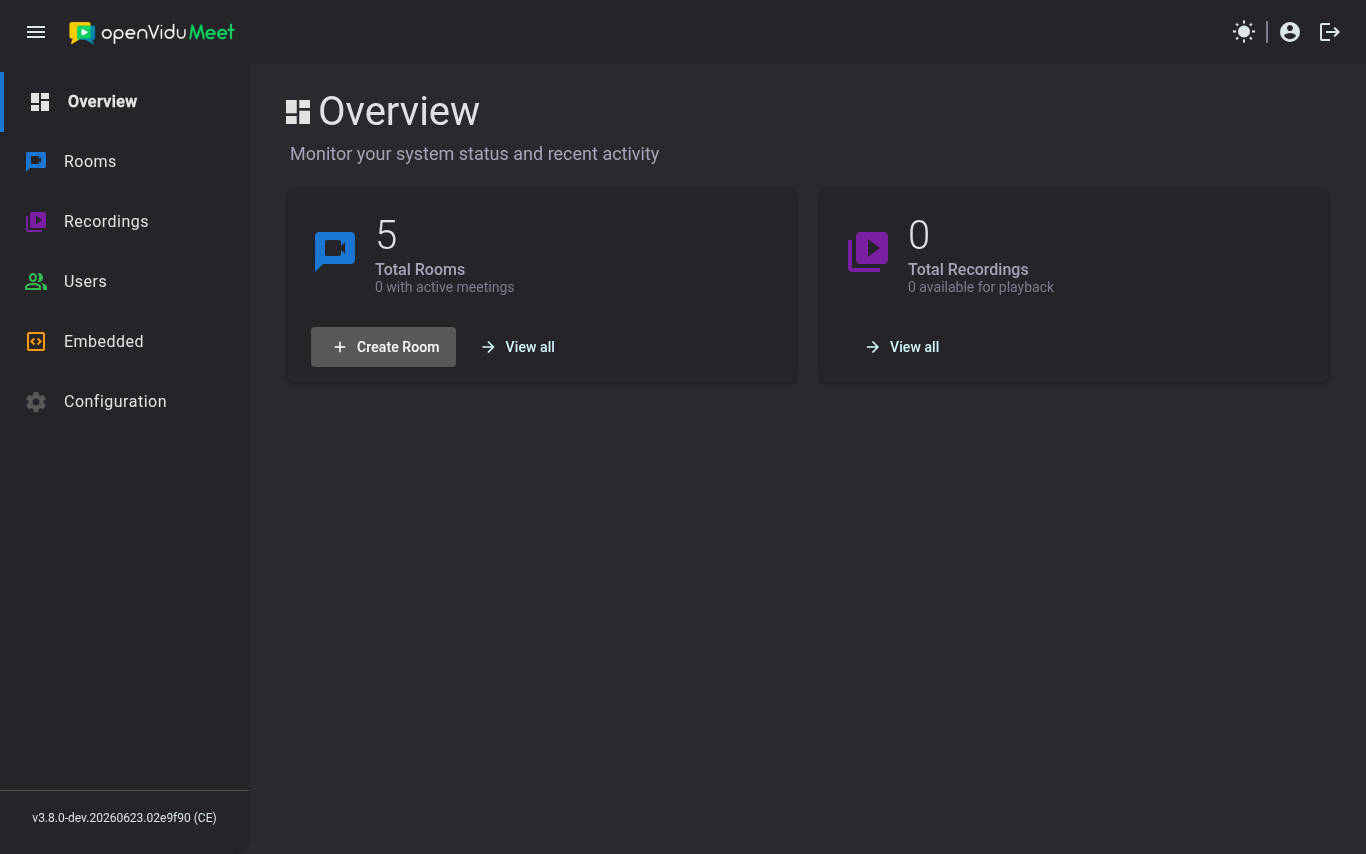Open the Recordings section
Screen dimensions: 1366x854
(x=124, y=222)
